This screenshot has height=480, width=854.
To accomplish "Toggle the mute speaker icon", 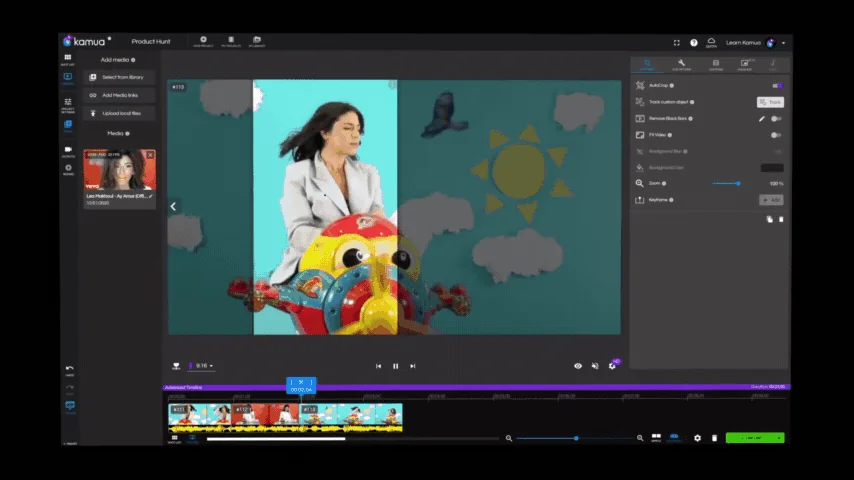I will point(595,366).
